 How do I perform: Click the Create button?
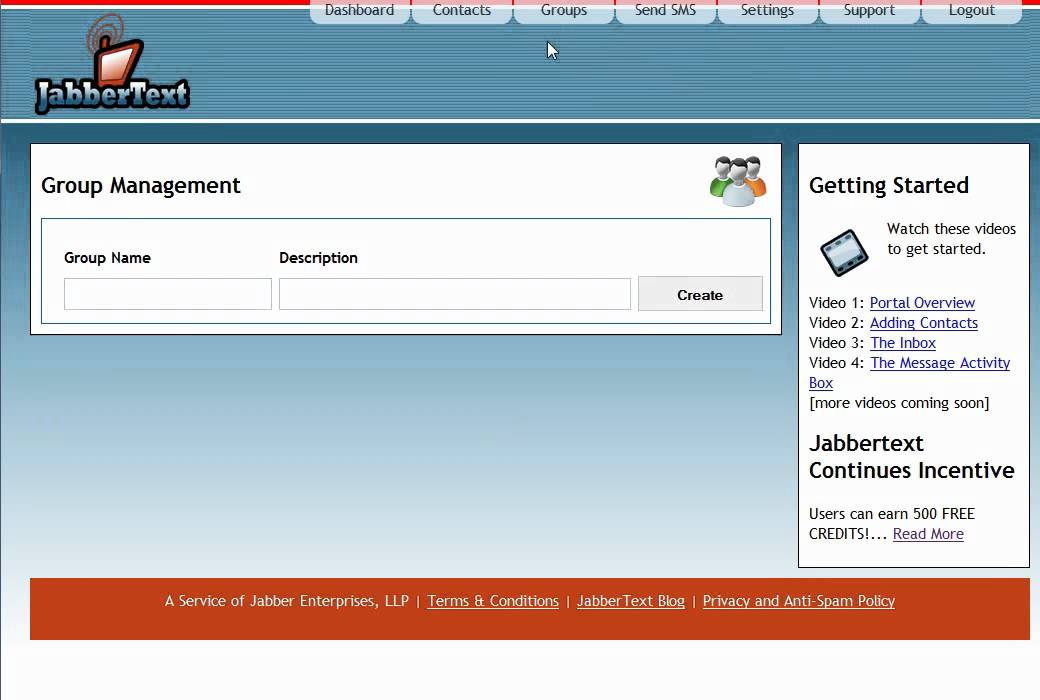[700, 294]
